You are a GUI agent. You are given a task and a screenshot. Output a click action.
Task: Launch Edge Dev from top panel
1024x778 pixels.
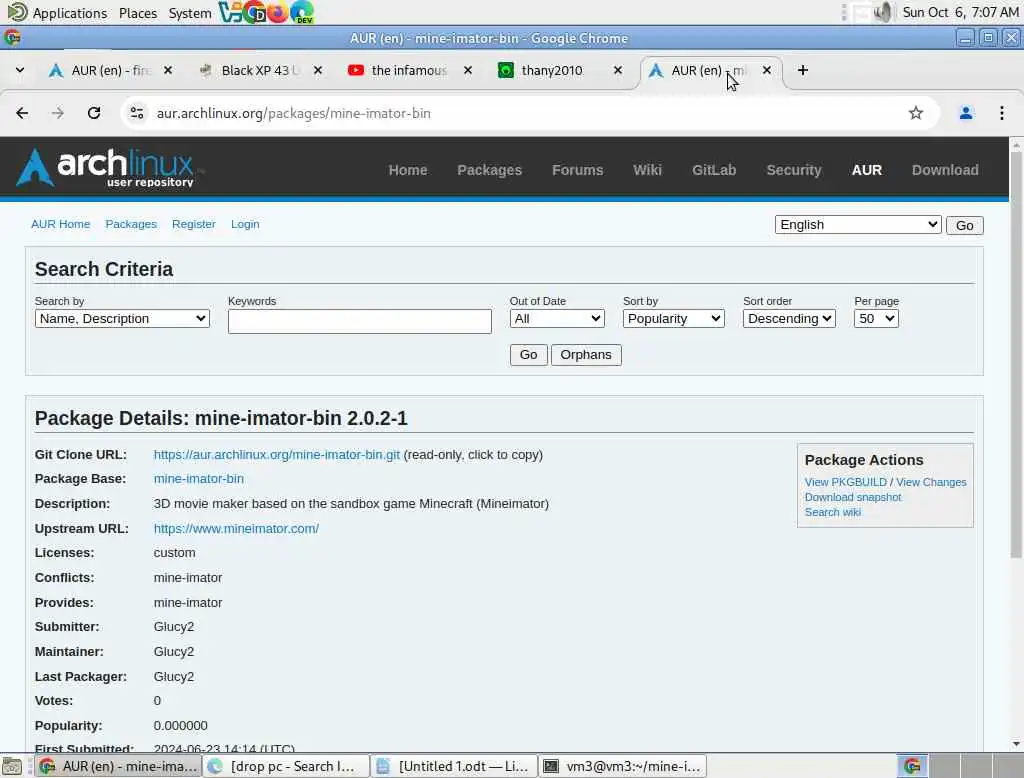pyautogui.click(x=302, y=12)
